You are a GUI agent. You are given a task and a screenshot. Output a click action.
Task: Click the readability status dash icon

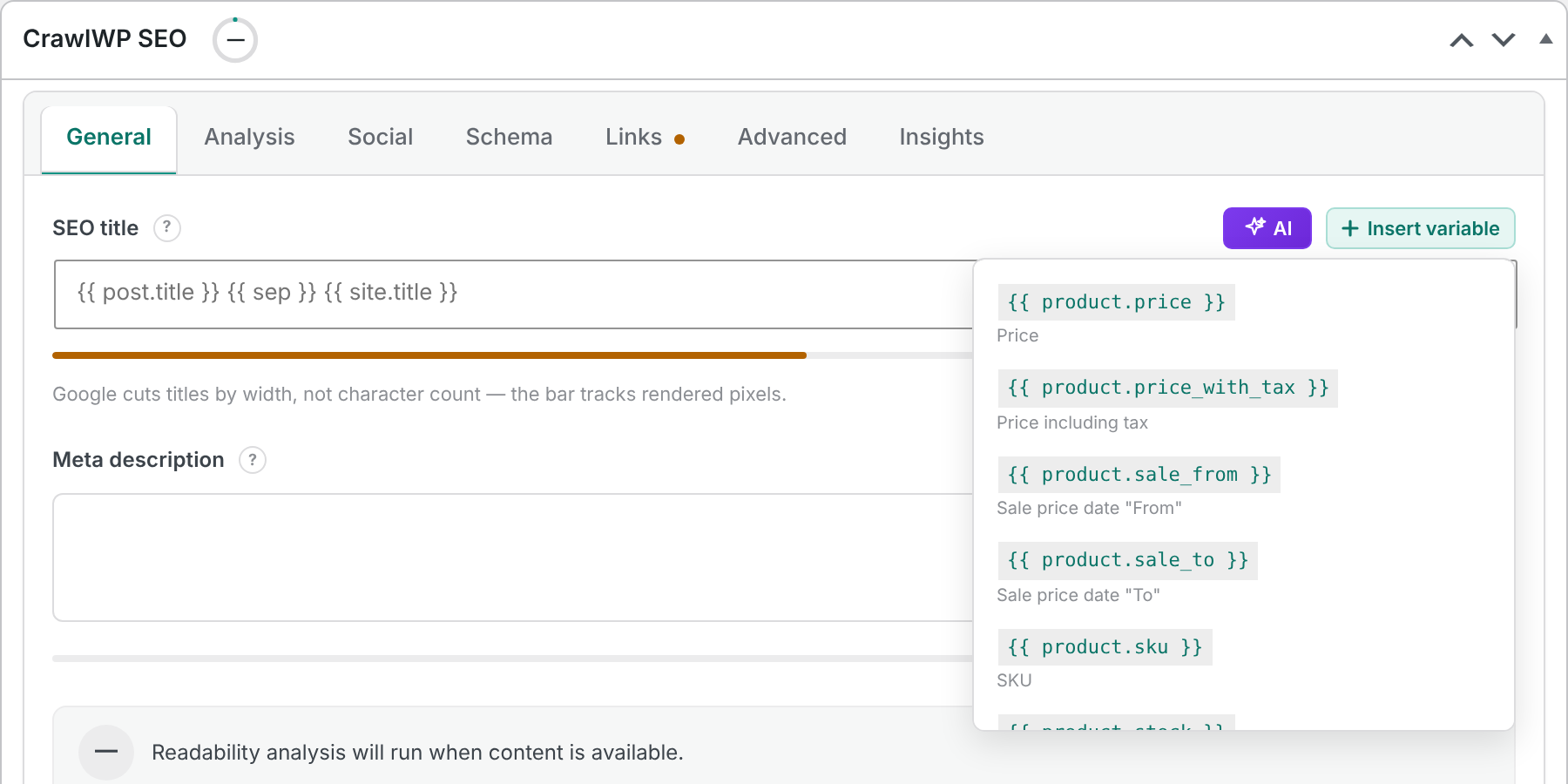pos(106,753)
